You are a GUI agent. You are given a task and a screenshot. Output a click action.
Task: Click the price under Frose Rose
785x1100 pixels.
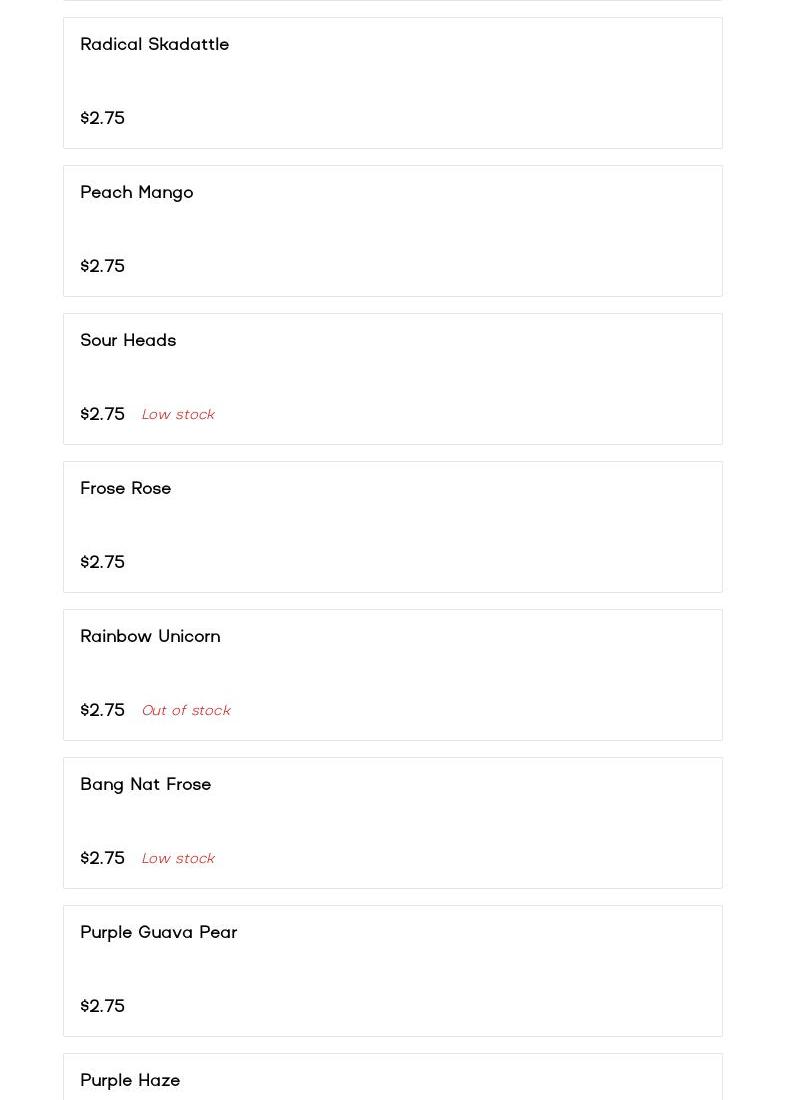tap(102, 562)
